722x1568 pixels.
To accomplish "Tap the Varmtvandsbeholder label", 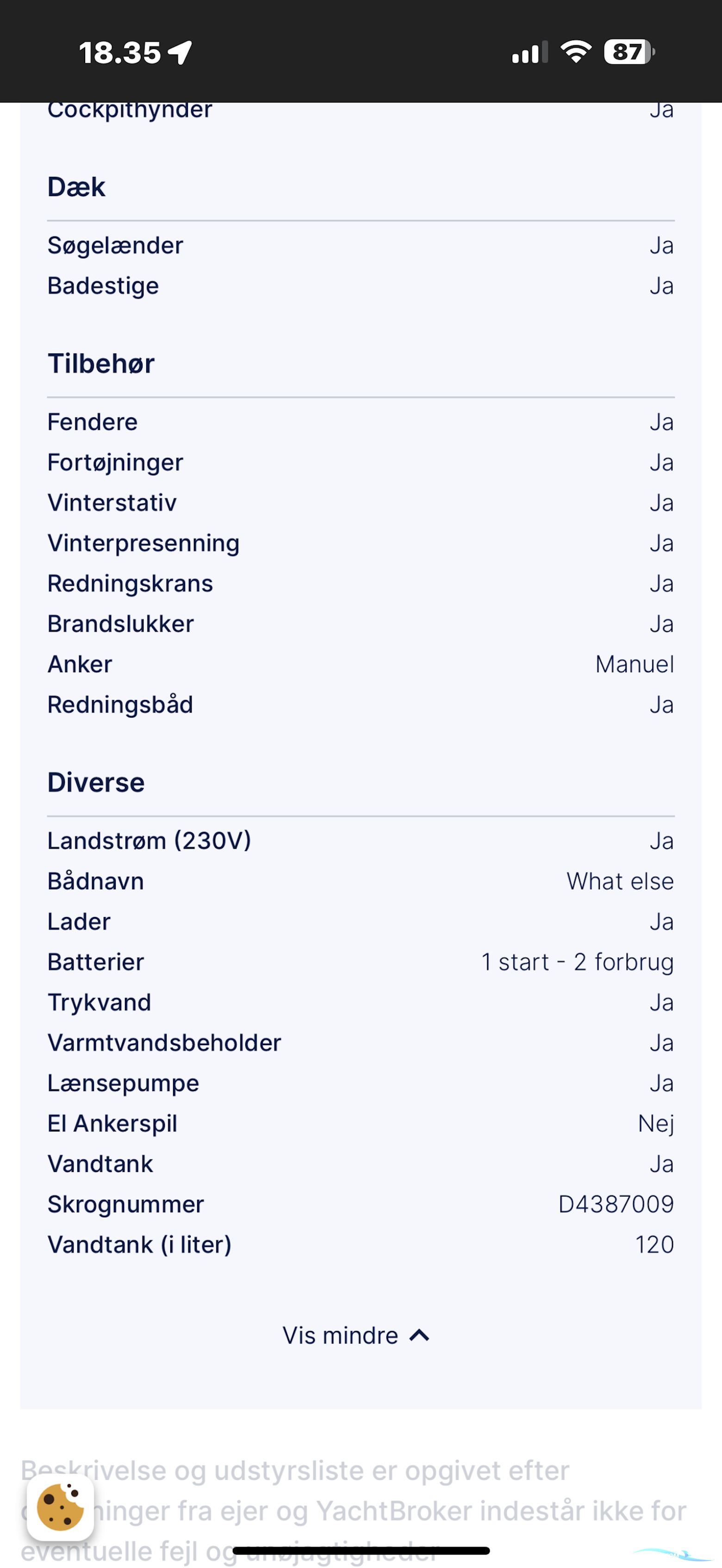I will 164,1043.
